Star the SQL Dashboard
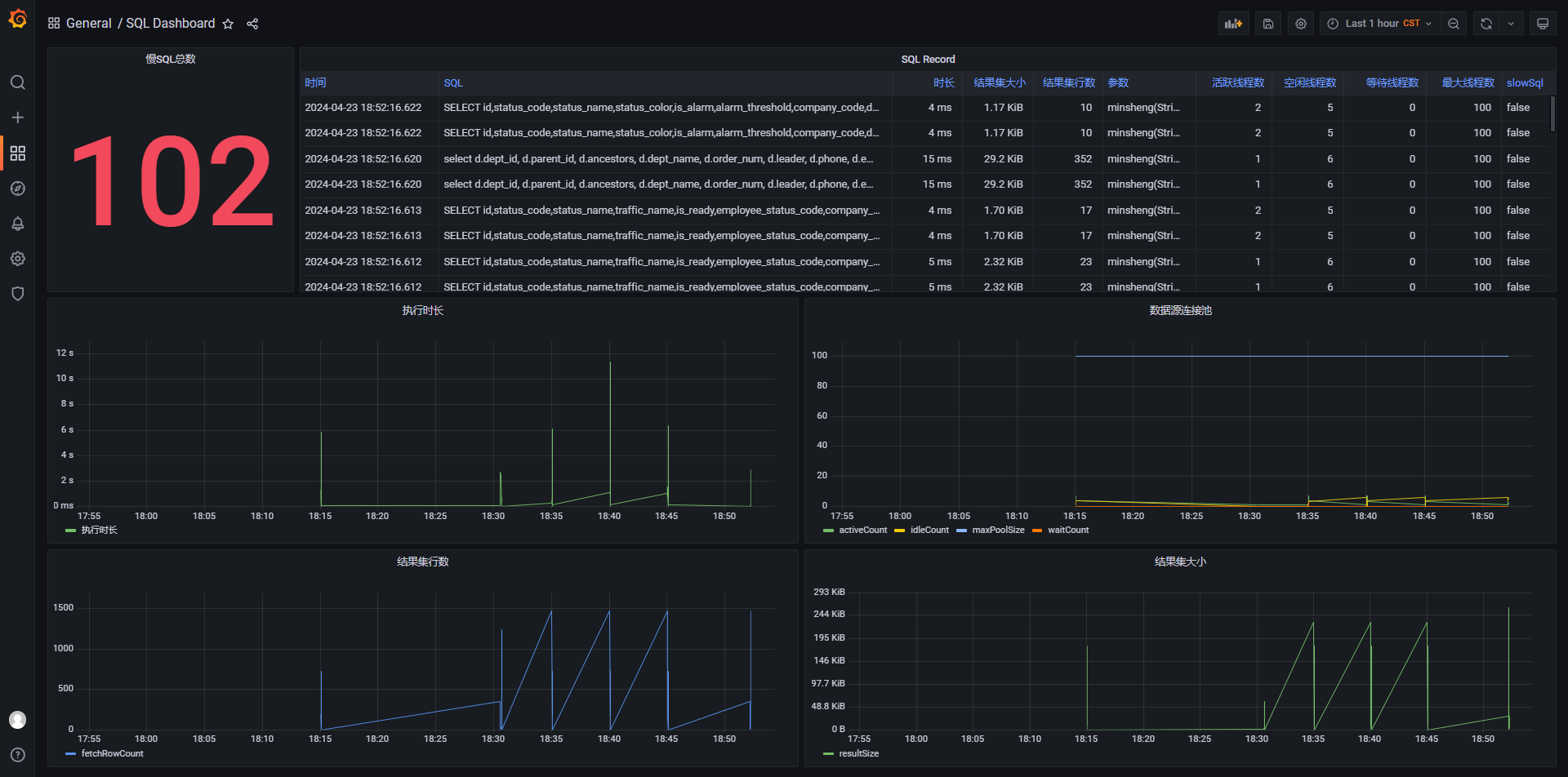1568x777 pixels. pos(228,24)
